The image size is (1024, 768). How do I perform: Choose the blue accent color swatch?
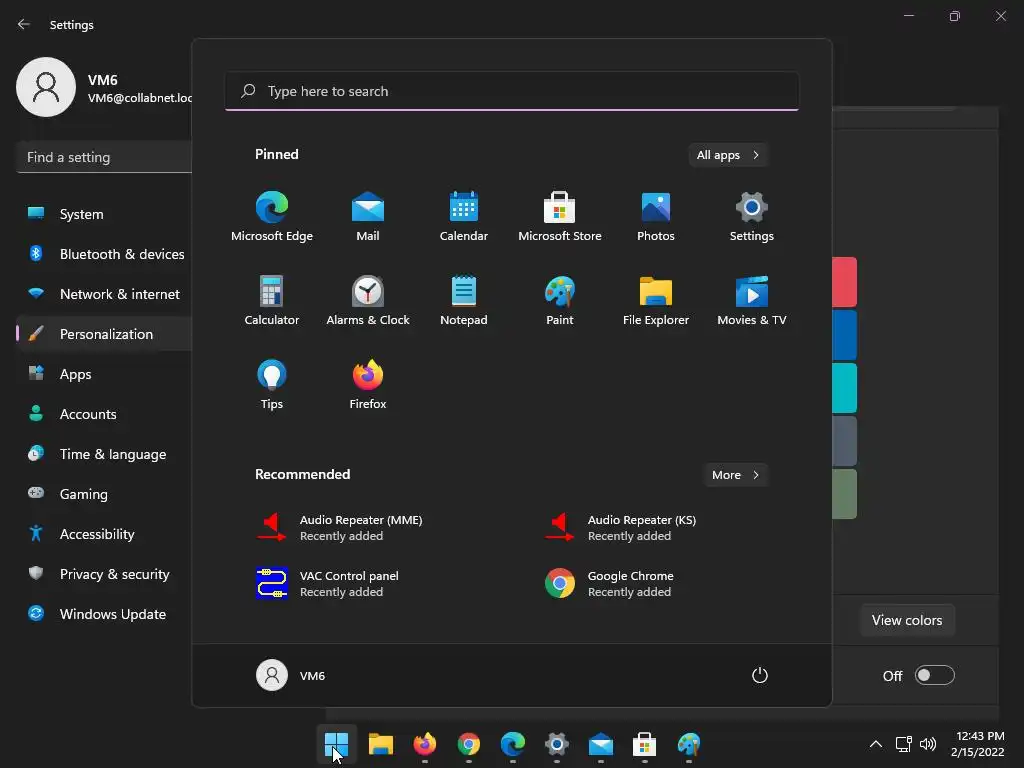click(844, 335)
